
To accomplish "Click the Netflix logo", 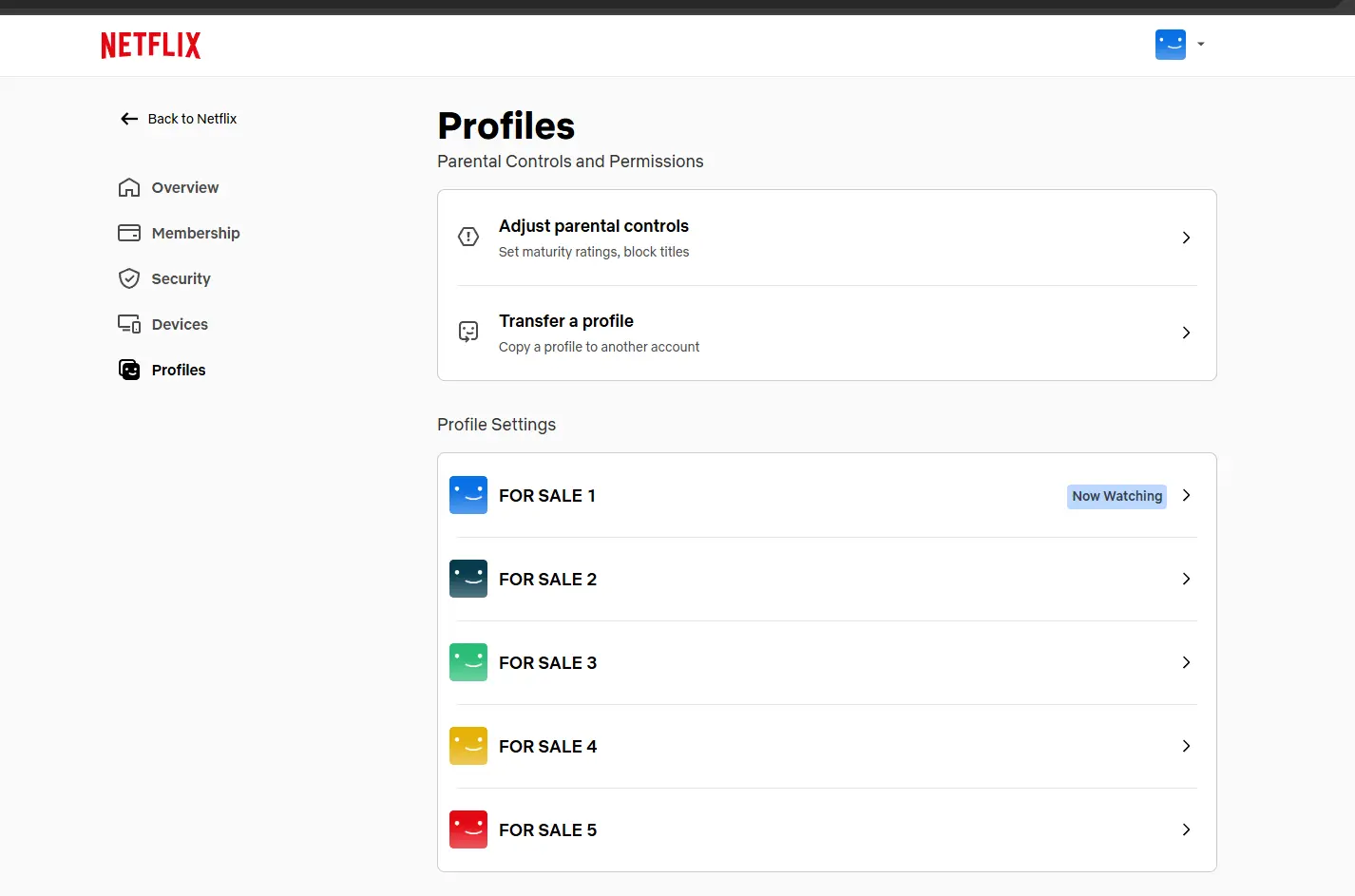I will [x=151, y=45].
